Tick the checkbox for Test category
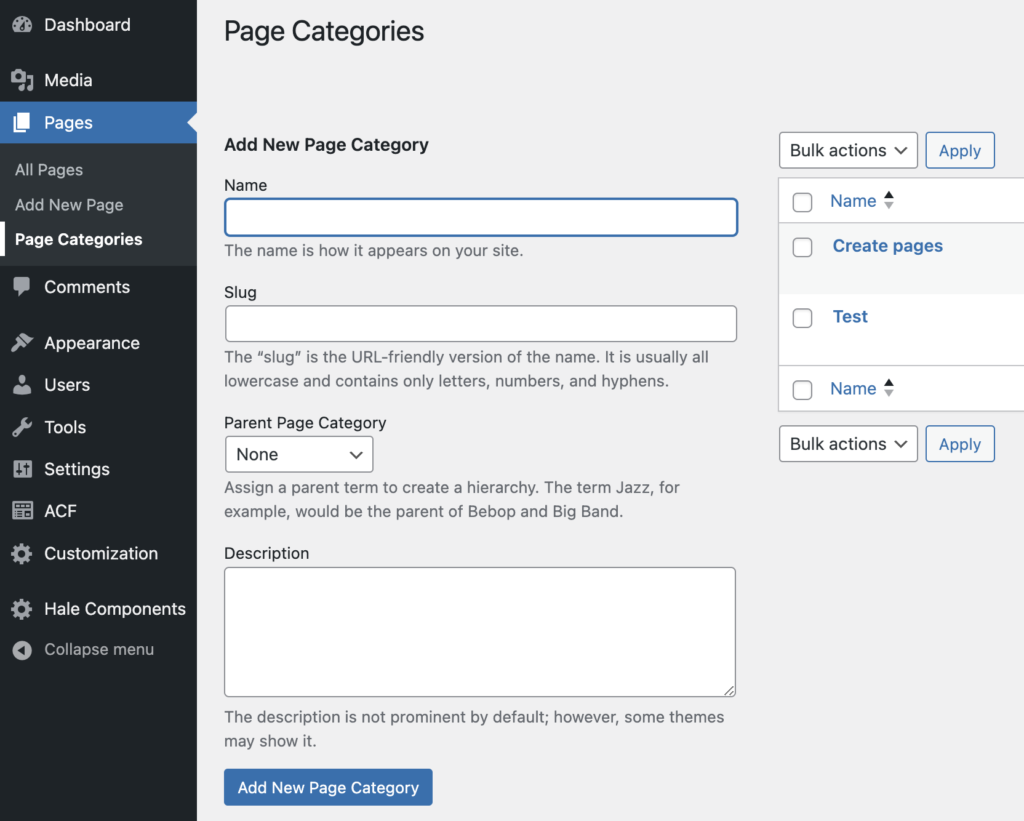The width and height of the screenshot is (1024, 821). pyautogui.click(x=802, y=318)
